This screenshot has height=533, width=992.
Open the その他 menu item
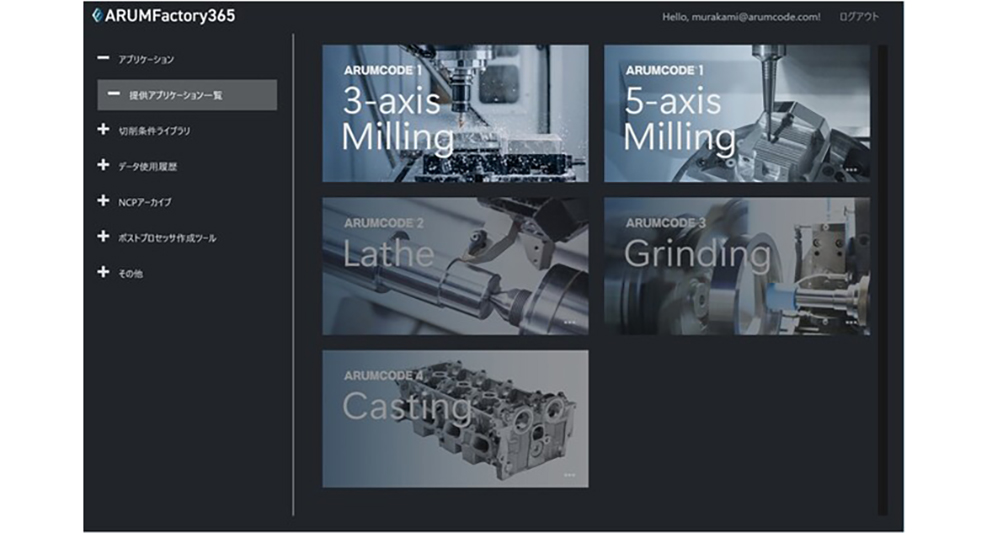click(x=130, y=273)
